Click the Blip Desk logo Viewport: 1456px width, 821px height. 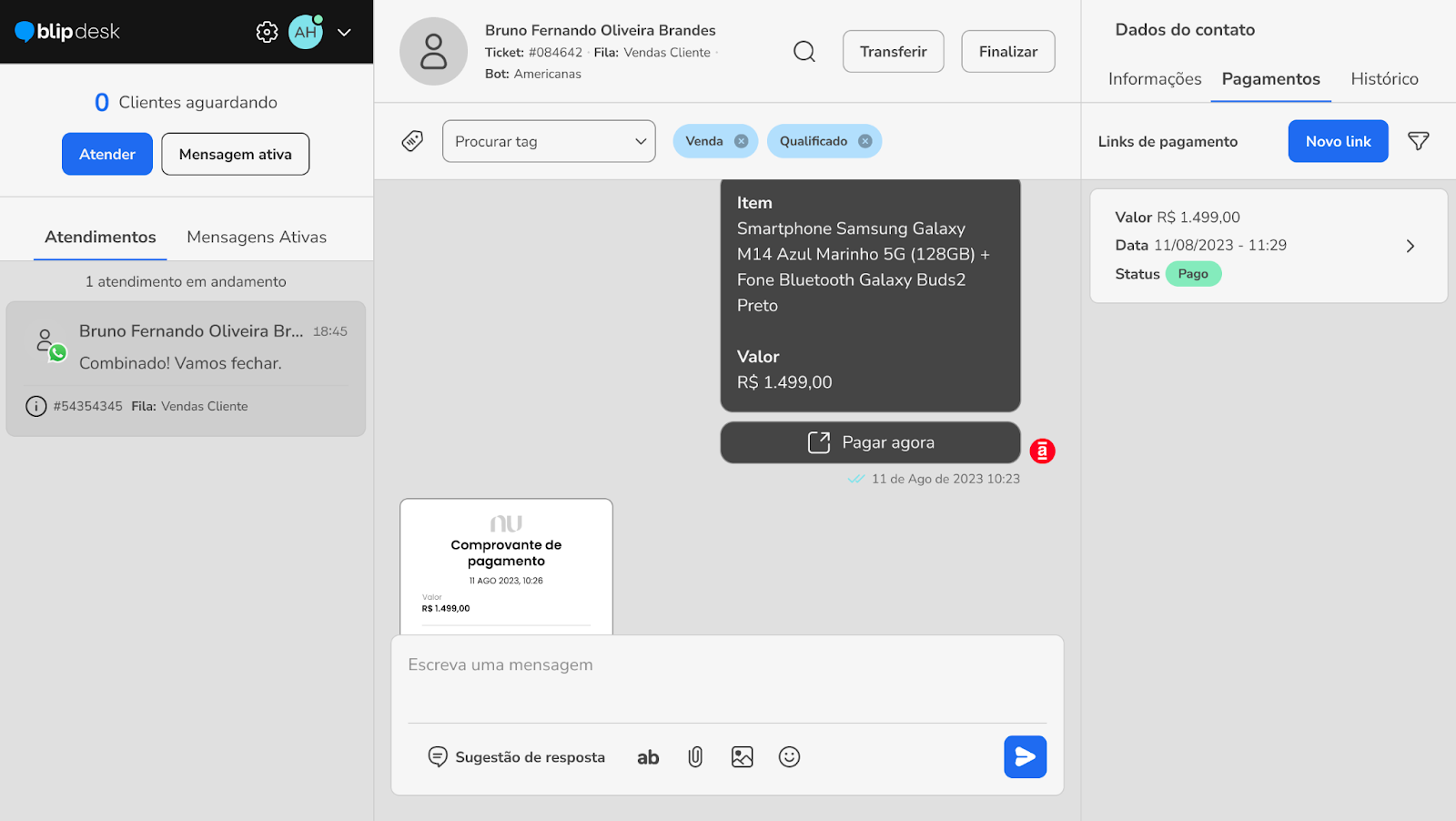tap(67, 32)
